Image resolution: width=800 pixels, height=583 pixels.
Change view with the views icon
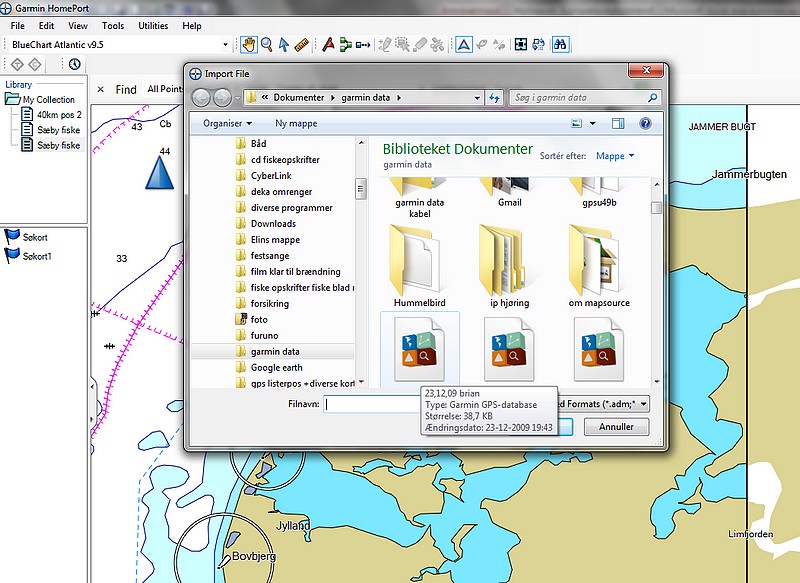click(x=577, y=123)
